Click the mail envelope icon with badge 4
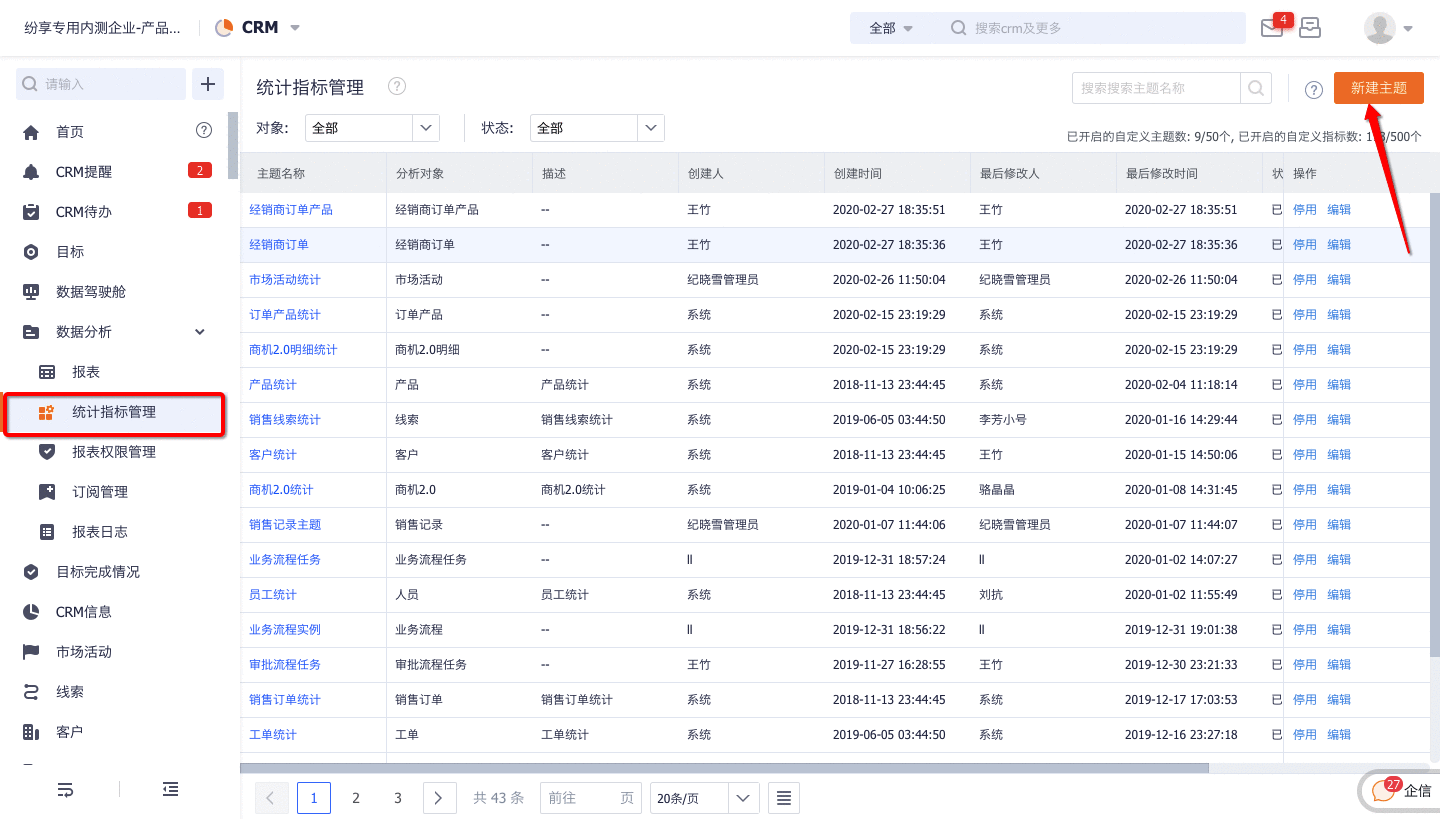Viewport: 1440px width, 819px height. pyautogui.click(x=1271, y=28)
